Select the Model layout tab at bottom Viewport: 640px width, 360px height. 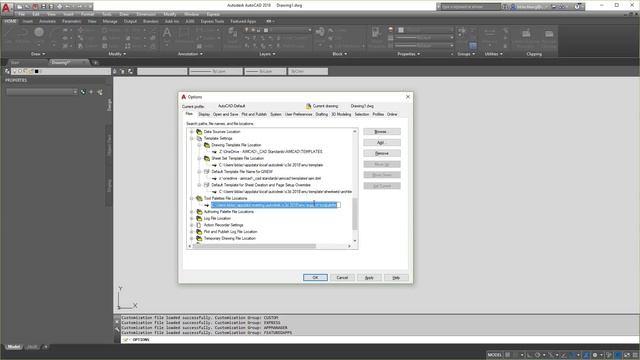[14, 347]
